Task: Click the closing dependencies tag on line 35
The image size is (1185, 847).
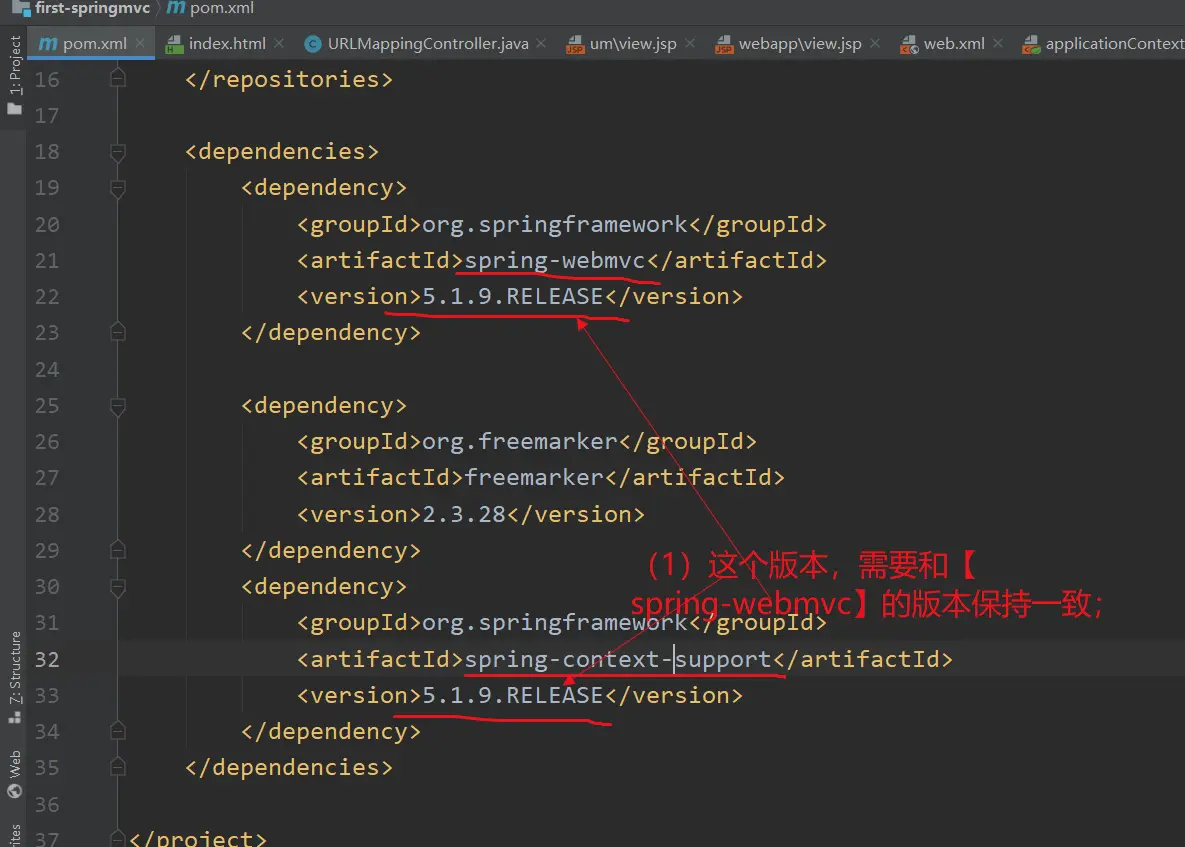Action: (289, 768)
